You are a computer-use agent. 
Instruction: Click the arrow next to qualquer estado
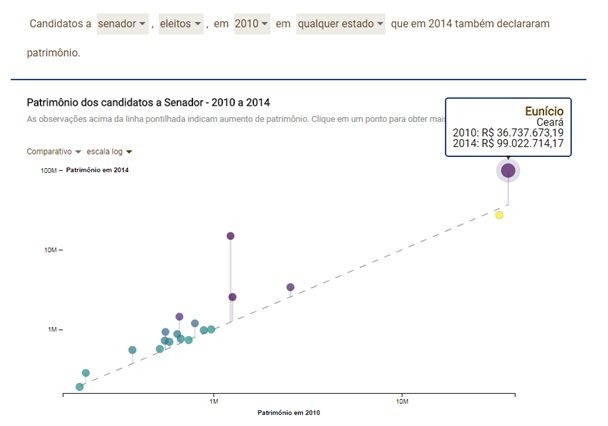(380, 24)
